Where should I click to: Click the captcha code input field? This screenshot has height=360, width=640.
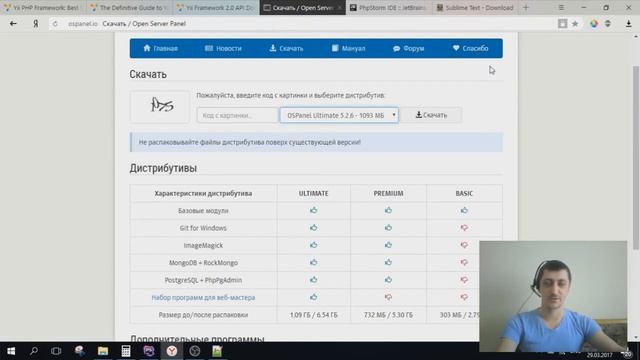pyautogui.click(x=238, y=115)
